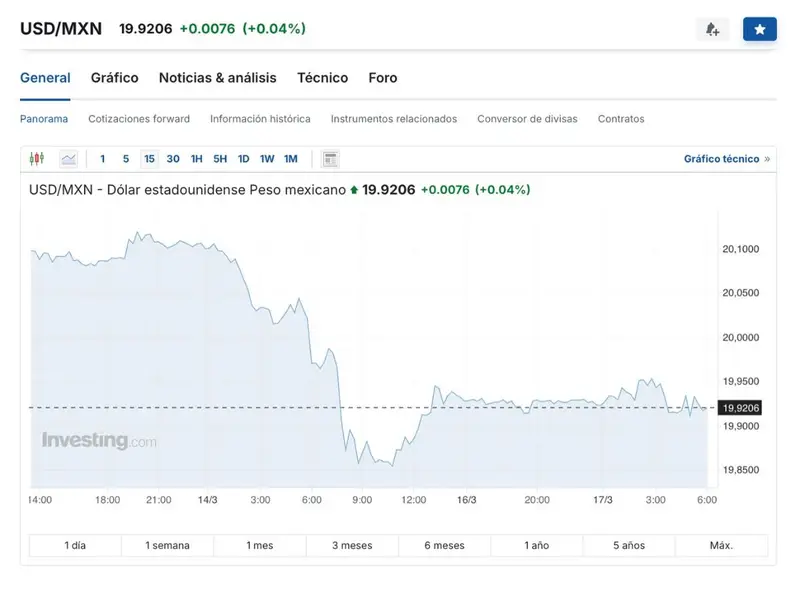The width and height of the screenshot is (800, 600).
Task: Select the candlestick chart style icon
Action: (38, 158)
